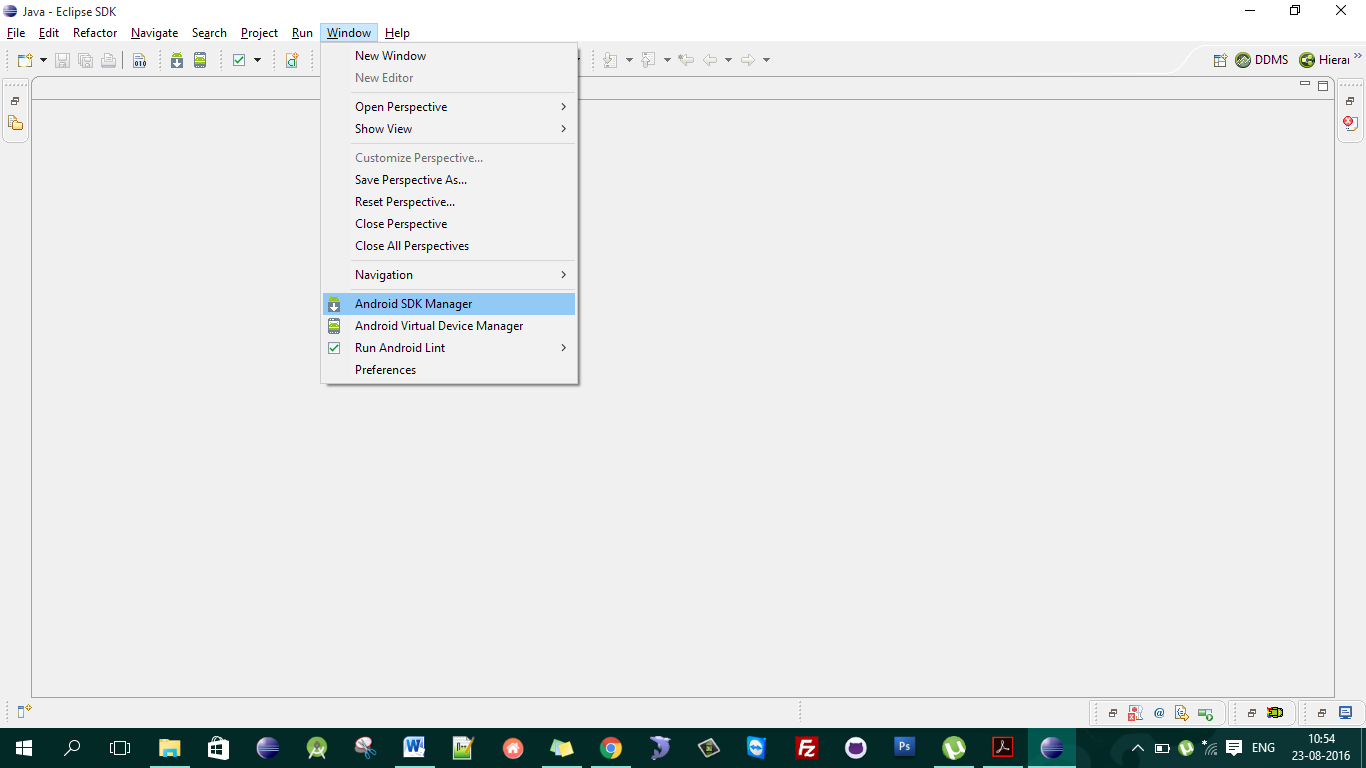Image resolution: width=1366 pixels, height=768 pixels.
Task: Click the binary 010 toolbar icon
Action: click(x=140, y=60)
